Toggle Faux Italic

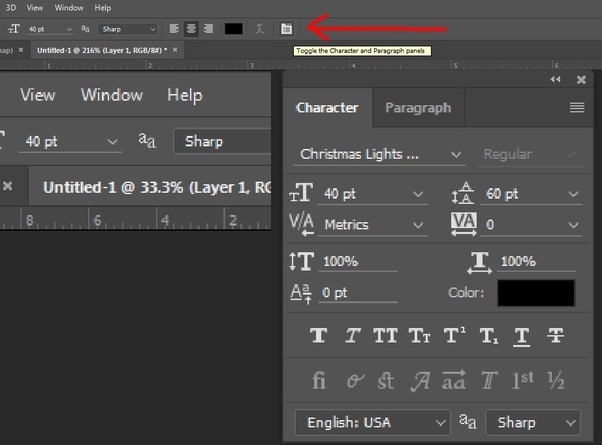click(352, 336)
